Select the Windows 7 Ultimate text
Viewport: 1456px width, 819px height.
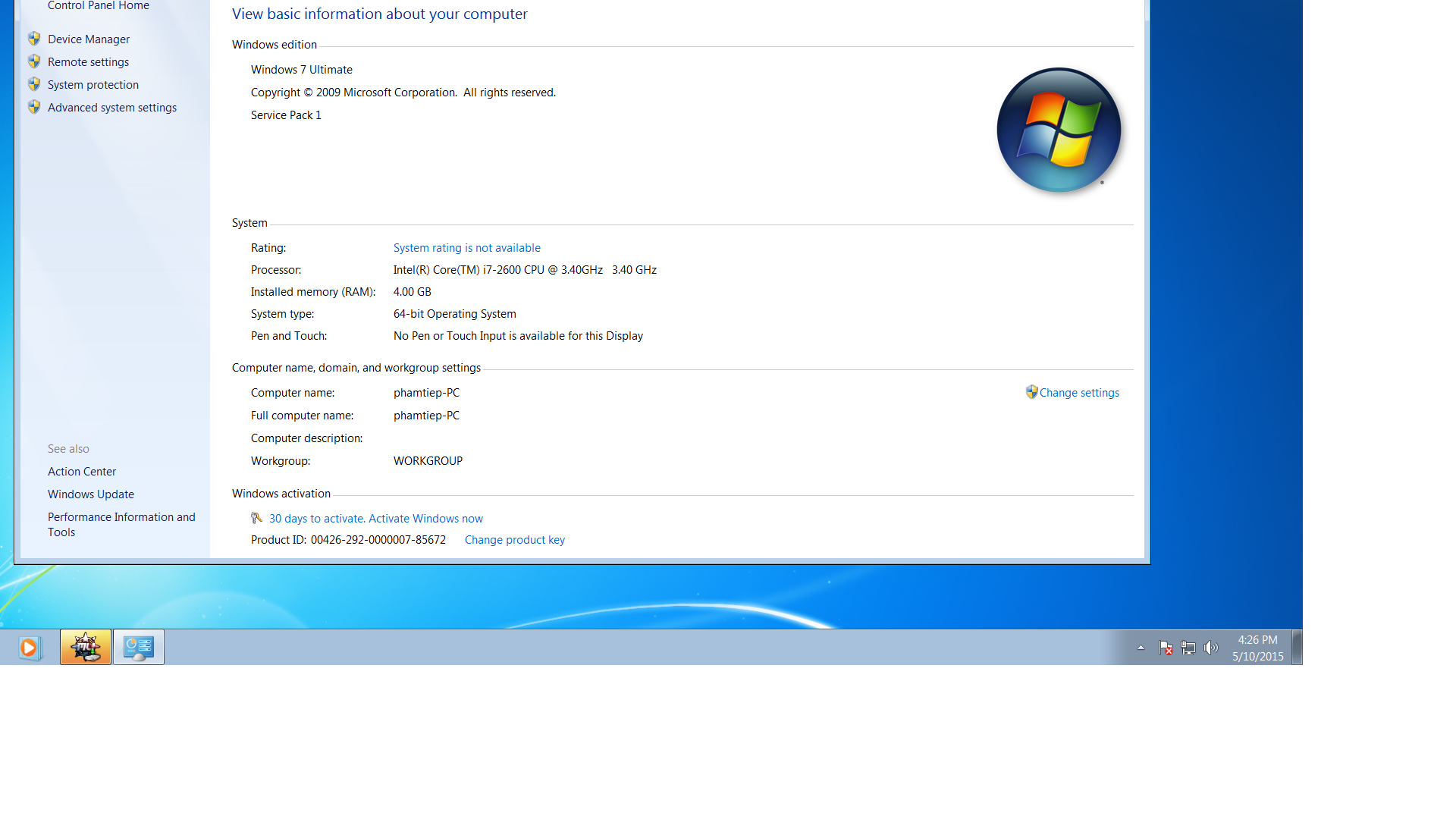click(x=302, y=70)
